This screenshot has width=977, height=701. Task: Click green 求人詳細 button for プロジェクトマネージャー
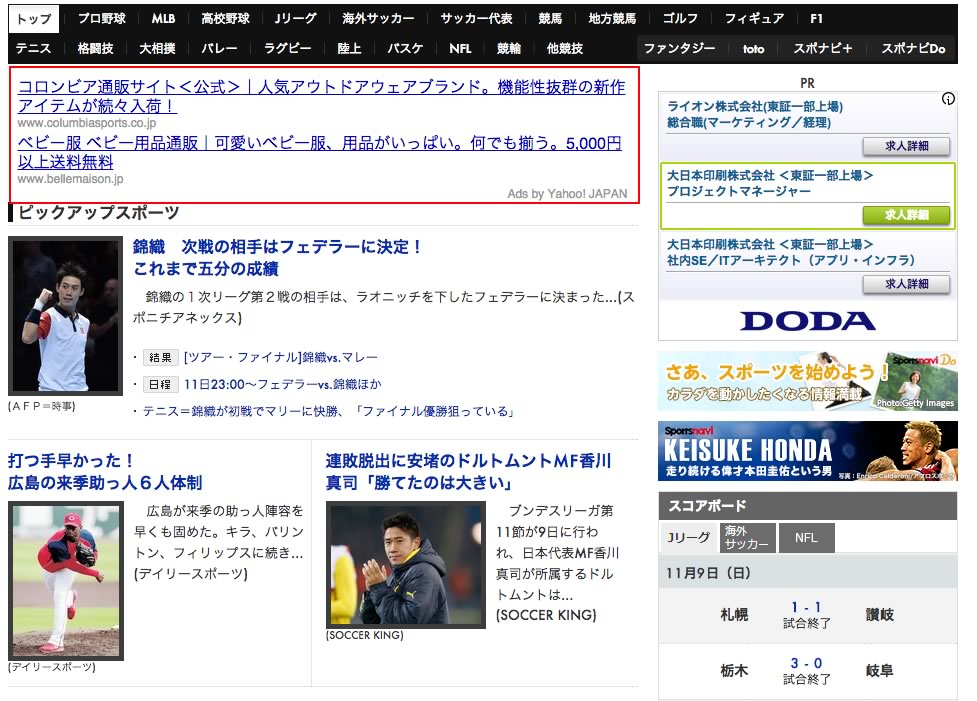click(x=906, y=216)
